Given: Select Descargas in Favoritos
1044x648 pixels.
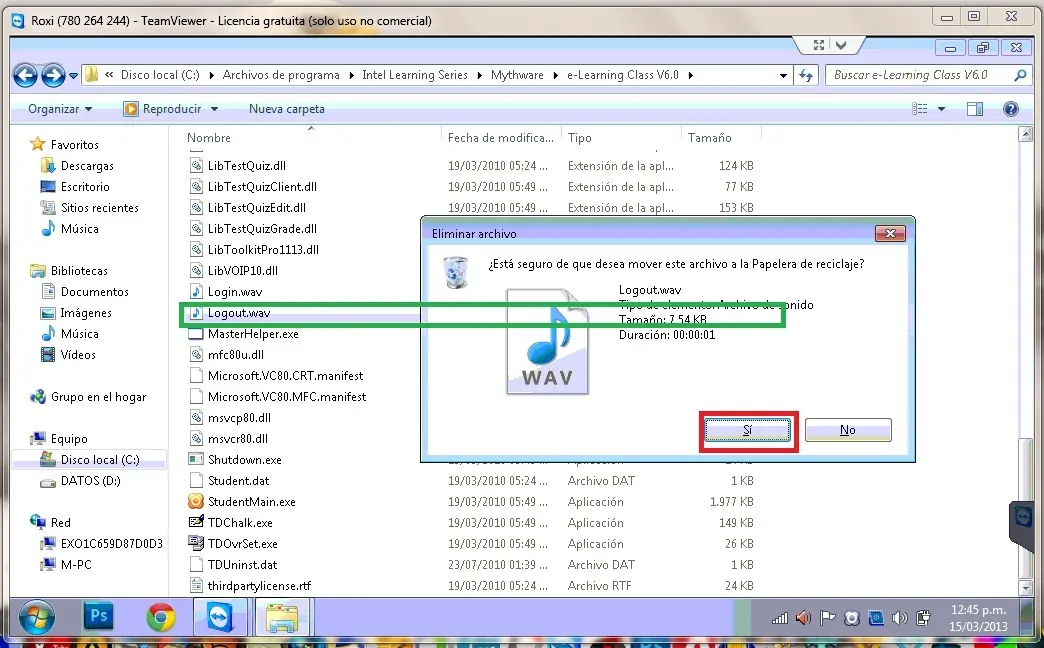Looking at the screenshot, I should pos(87,166).
